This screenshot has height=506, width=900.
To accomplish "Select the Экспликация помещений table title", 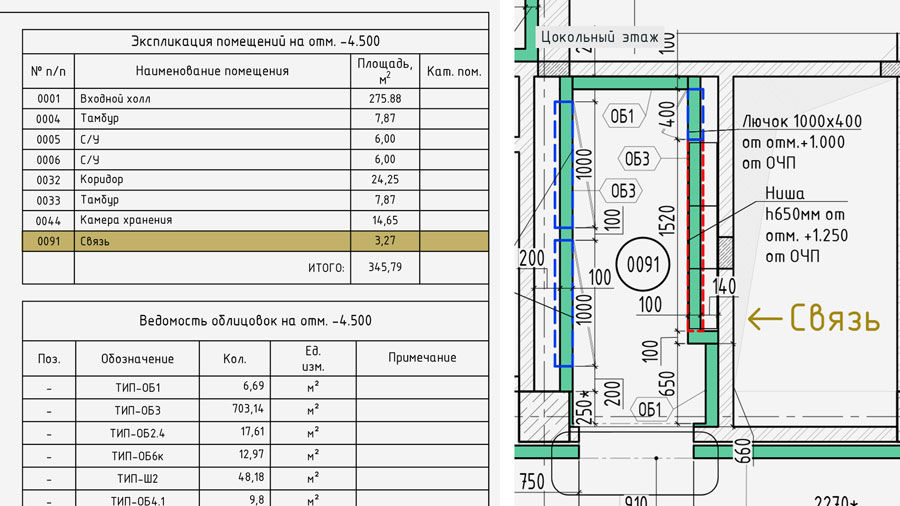I will pos(255,41).
